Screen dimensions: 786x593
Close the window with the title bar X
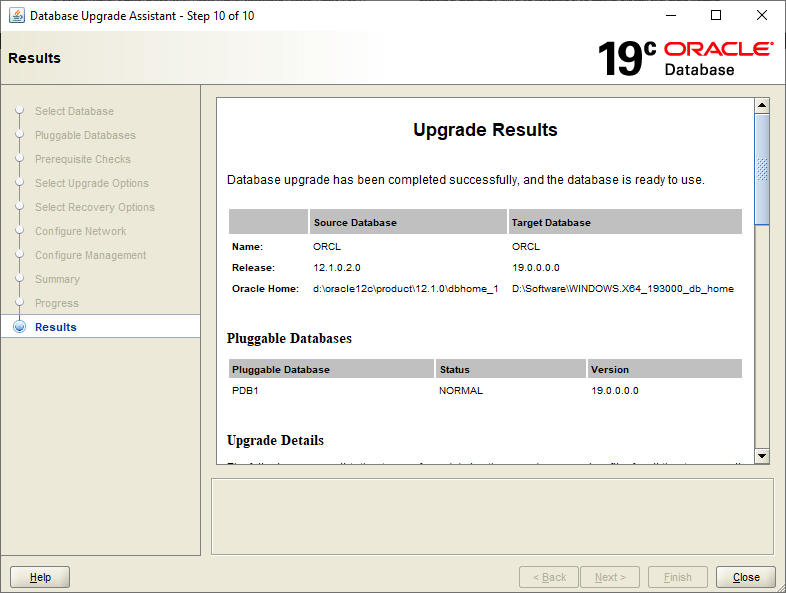coord(761,16)
